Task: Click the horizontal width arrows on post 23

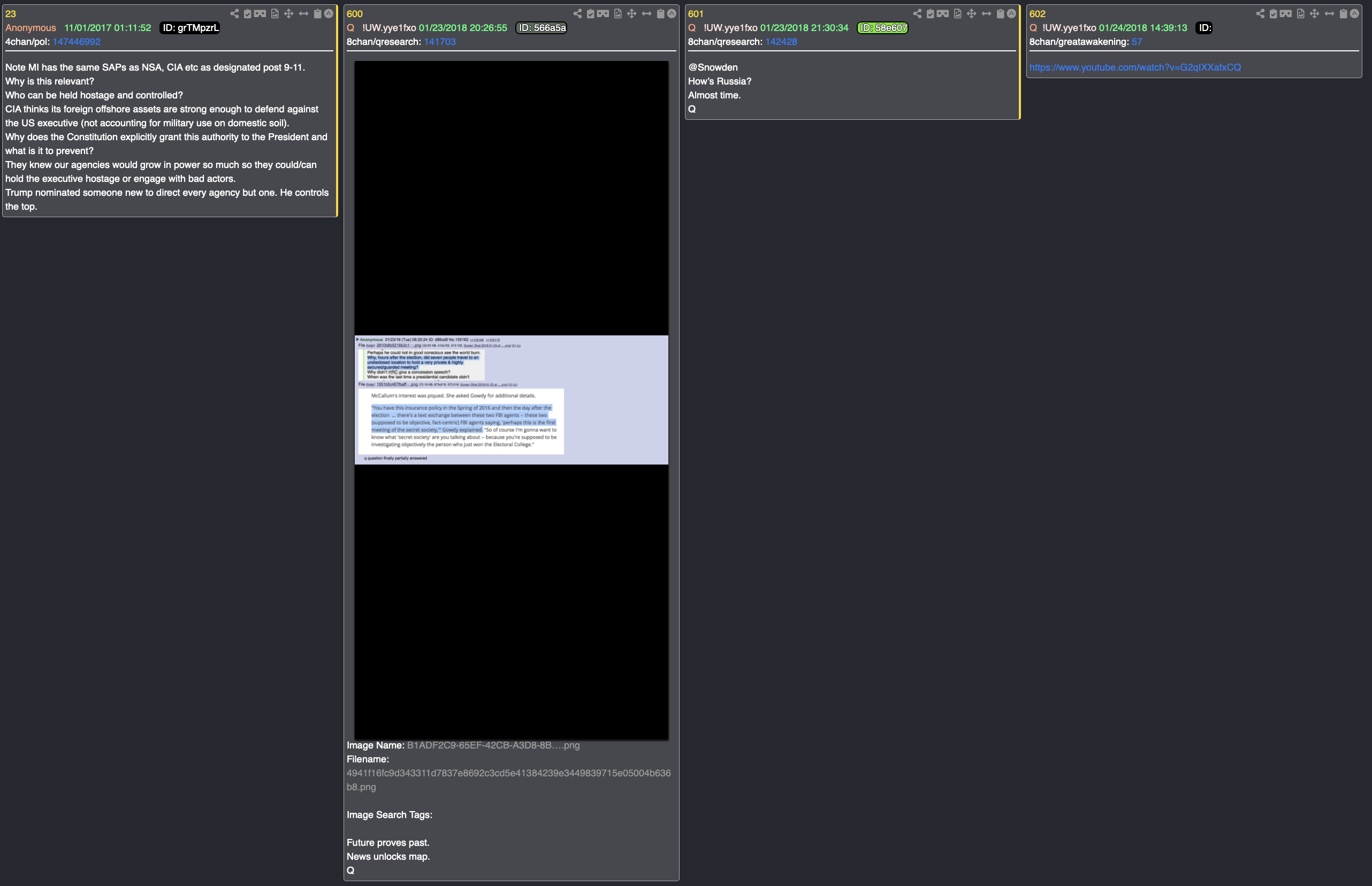Action: coord(304,13)
